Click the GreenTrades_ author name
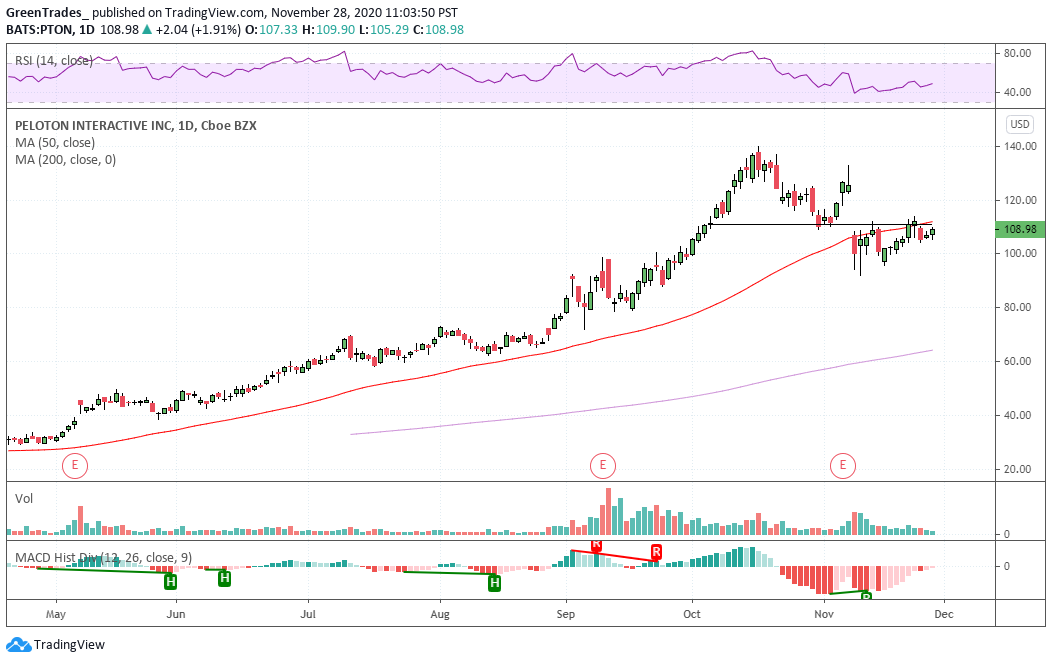1052x663 pixels. (47, 13)
